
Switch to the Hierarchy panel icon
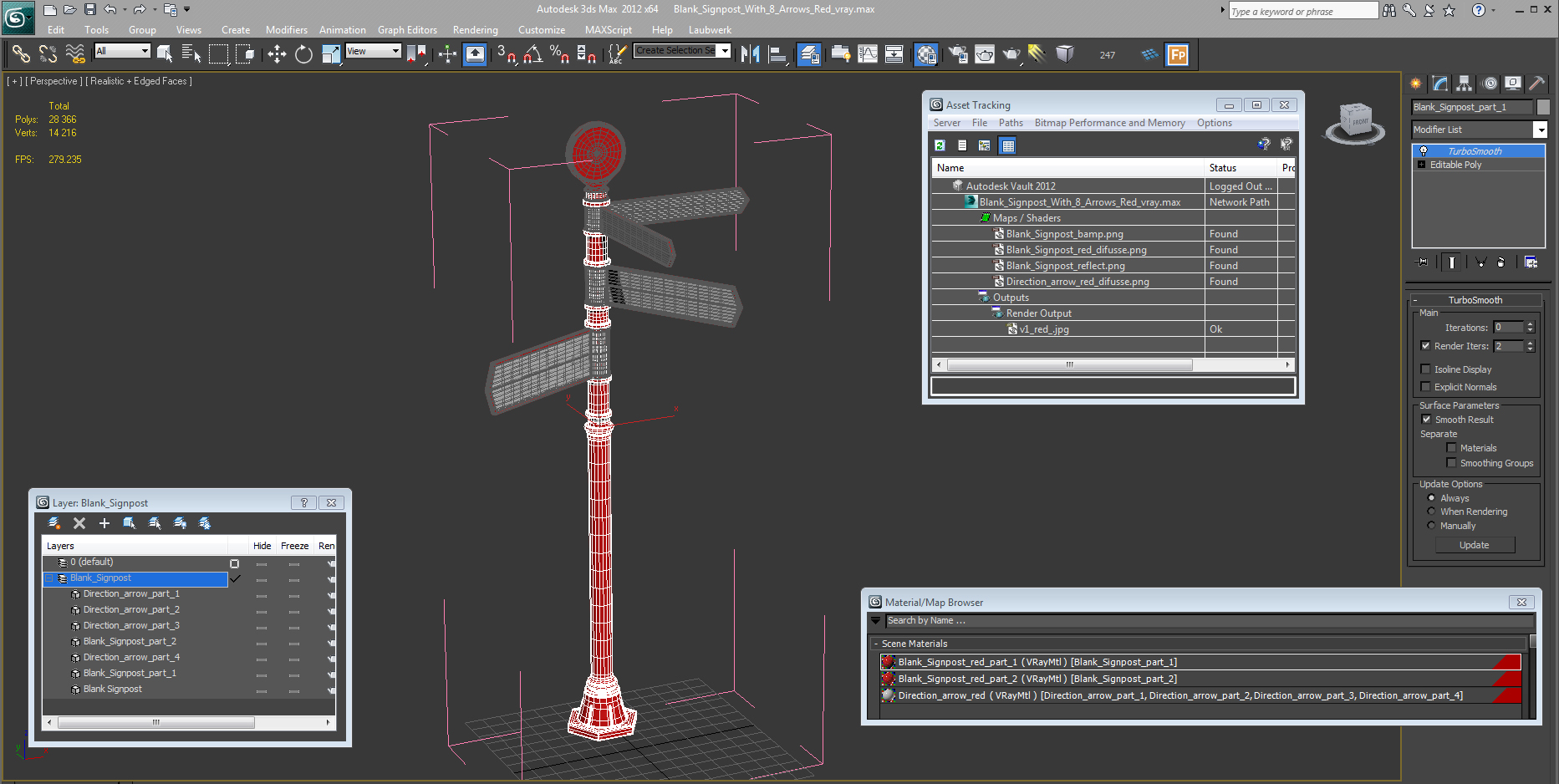pyautogui.click(x=1464, y=84)
